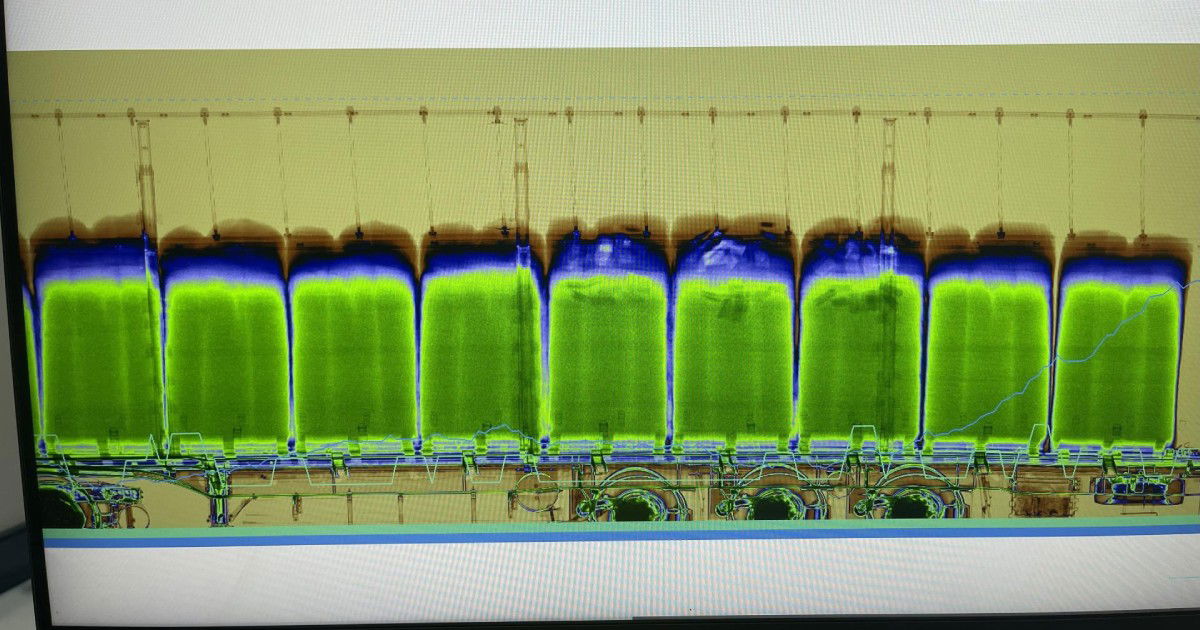Select the center vertical support post near the roof
The height and width of the screenshot is (630, 1200).
tap(520, 175)
